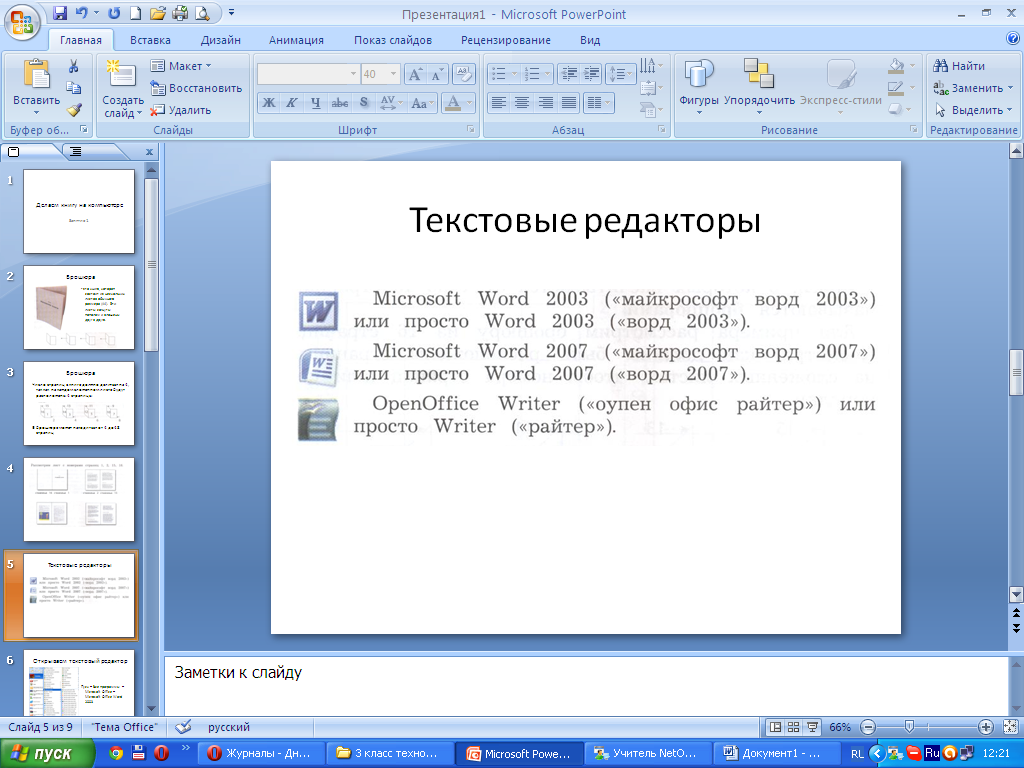Justify text in Абзац group
The image size is (1024, 768).
point(569,103)
